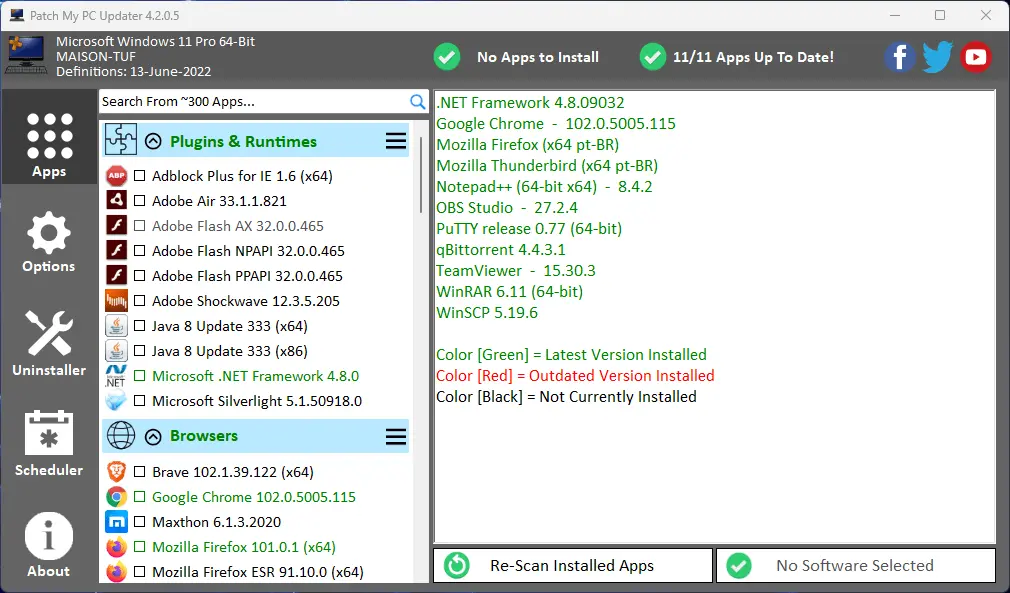Click the Plugins & Runtimes puzzle icon
1010x593 pixels.
coord(121,141)
